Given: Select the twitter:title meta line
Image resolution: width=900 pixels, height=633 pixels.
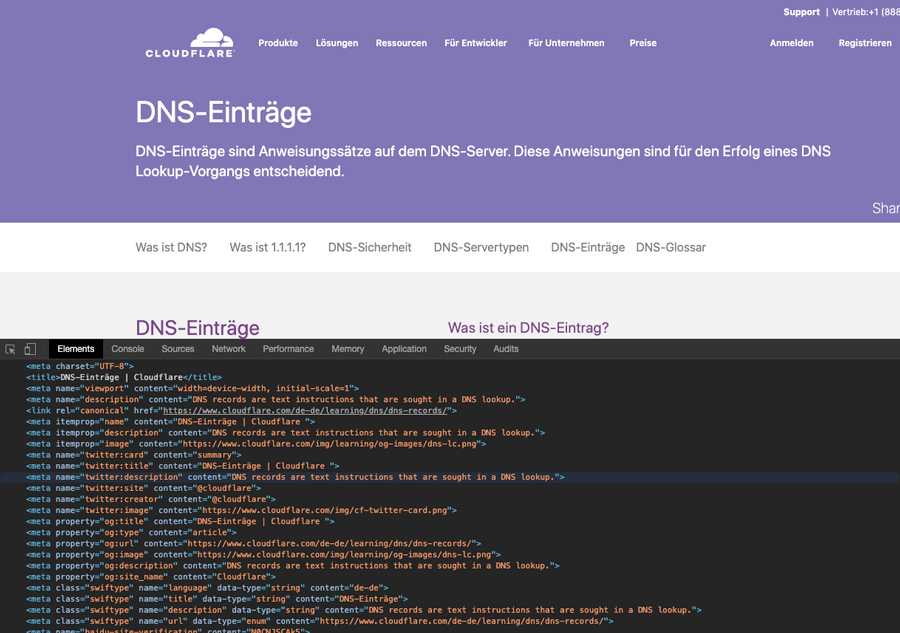Looking at the screenshot, I should [183, 466].
